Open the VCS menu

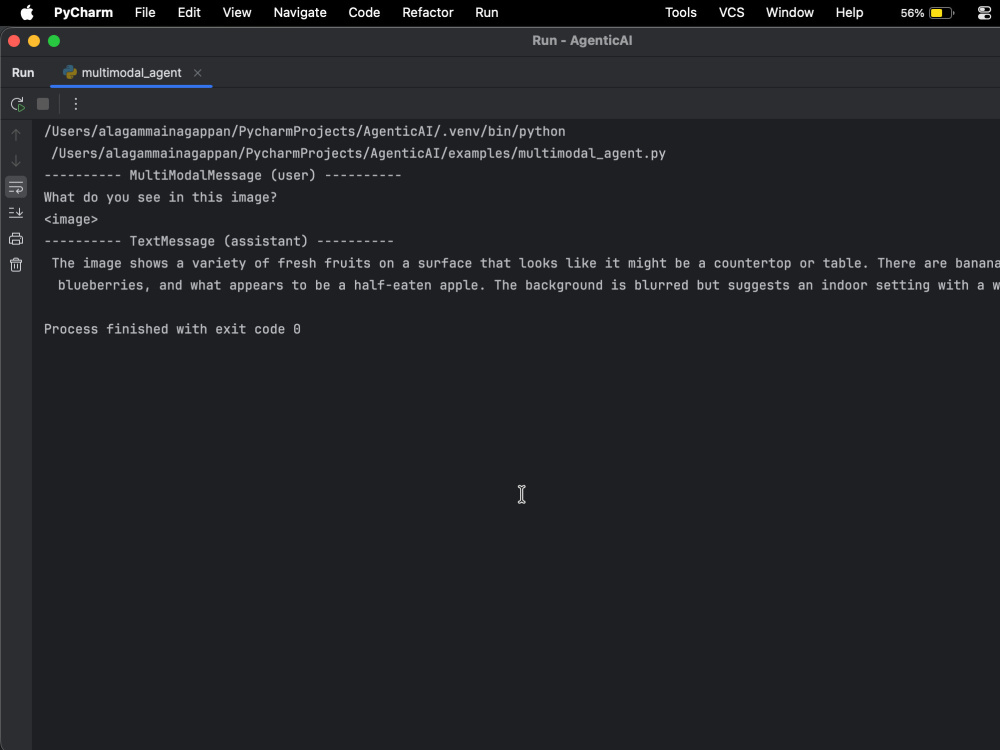[732, 13]
